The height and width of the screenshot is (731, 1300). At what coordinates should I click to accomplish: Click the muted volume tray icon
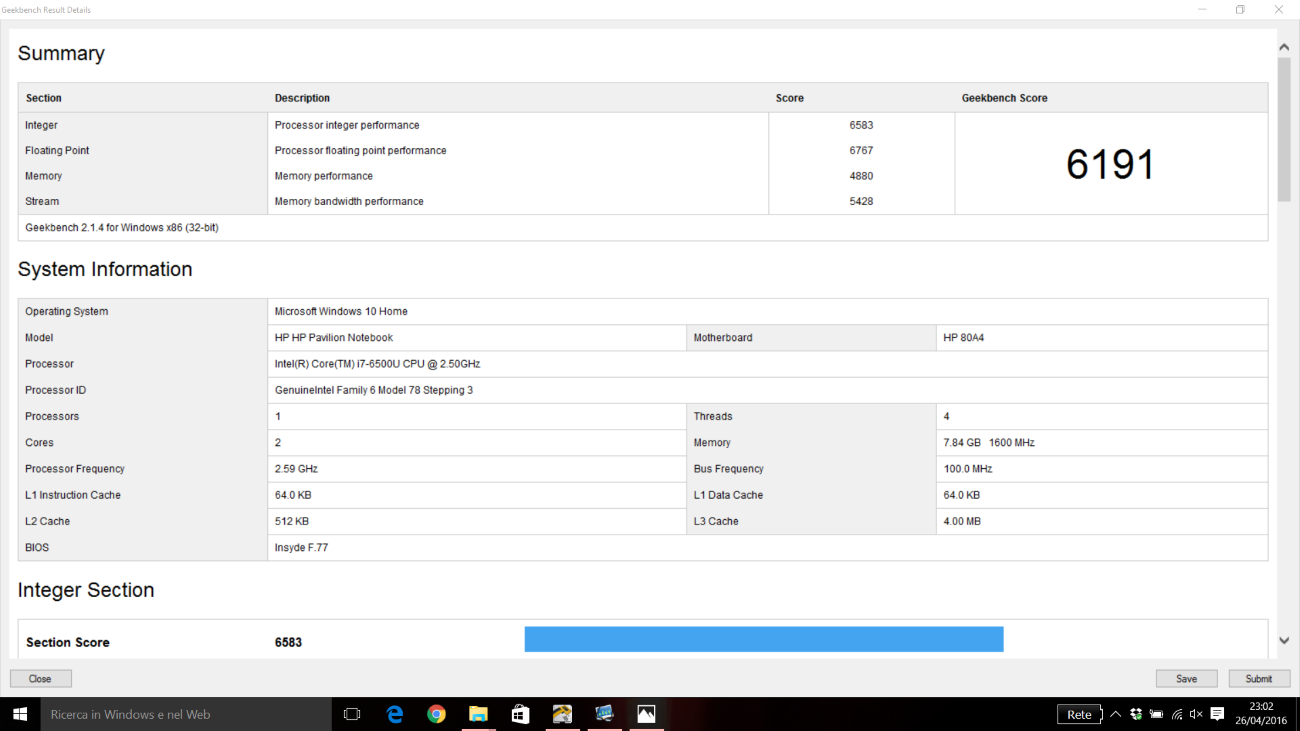(1196, 714)
